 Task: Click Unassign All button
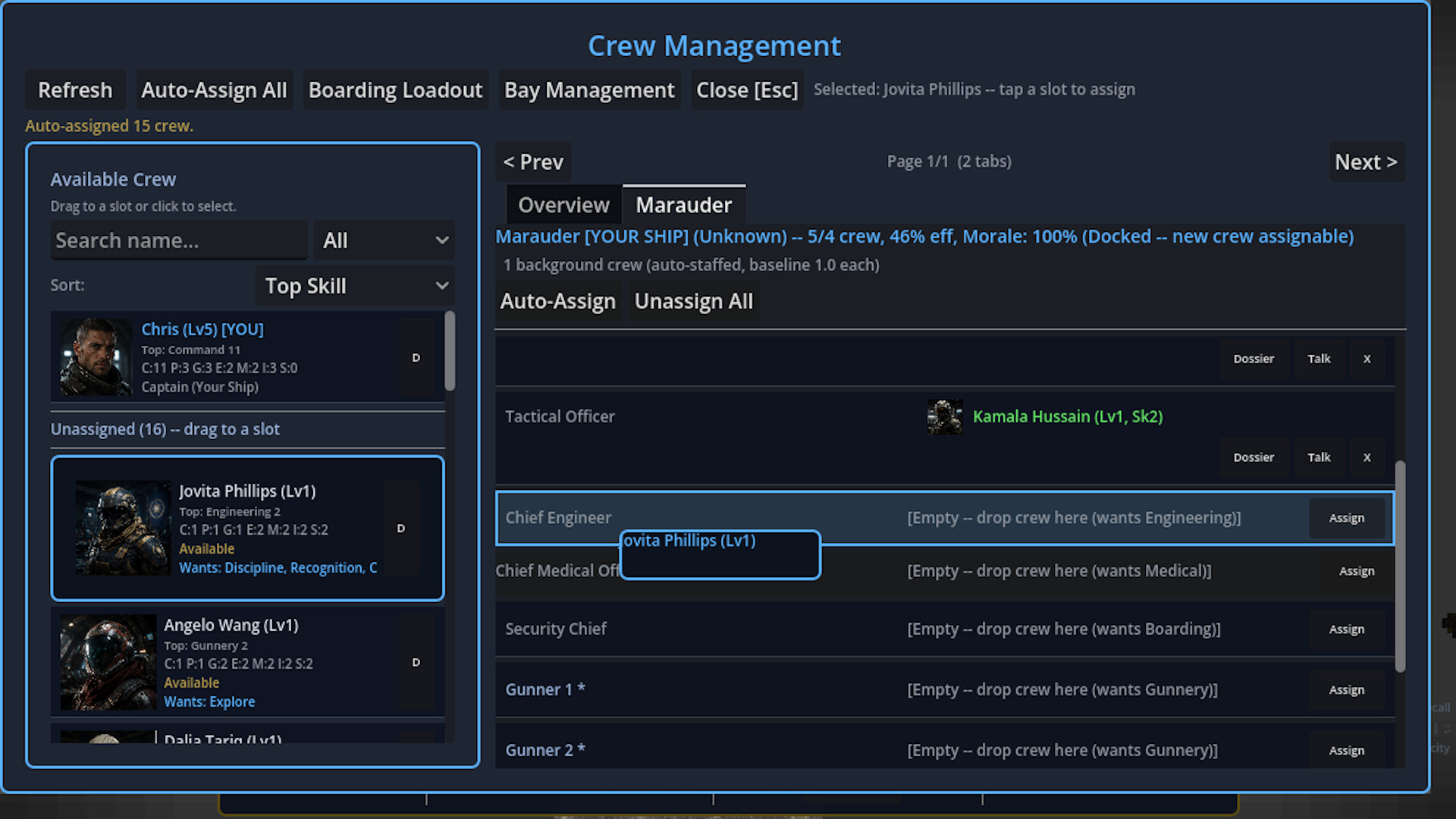[x=694, y=301]
